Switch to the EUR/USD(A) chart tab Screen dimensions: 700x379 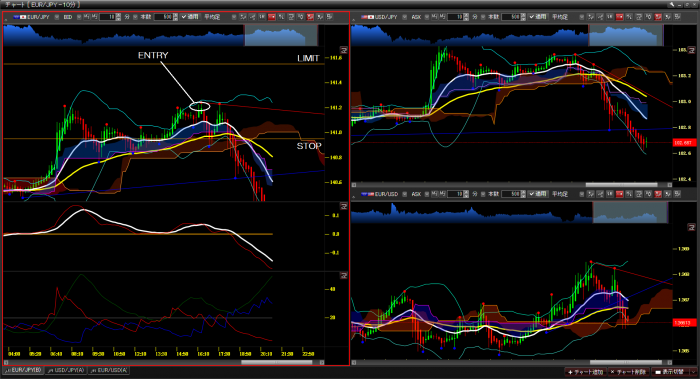pyautogui.click(x=108, y=370)
